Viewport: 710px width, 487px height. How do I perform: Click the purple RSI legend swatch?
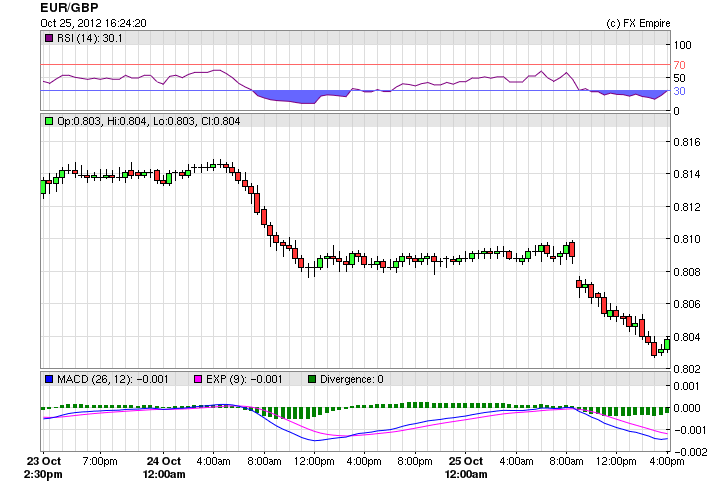pyautogui.click(x=49, y=38)
